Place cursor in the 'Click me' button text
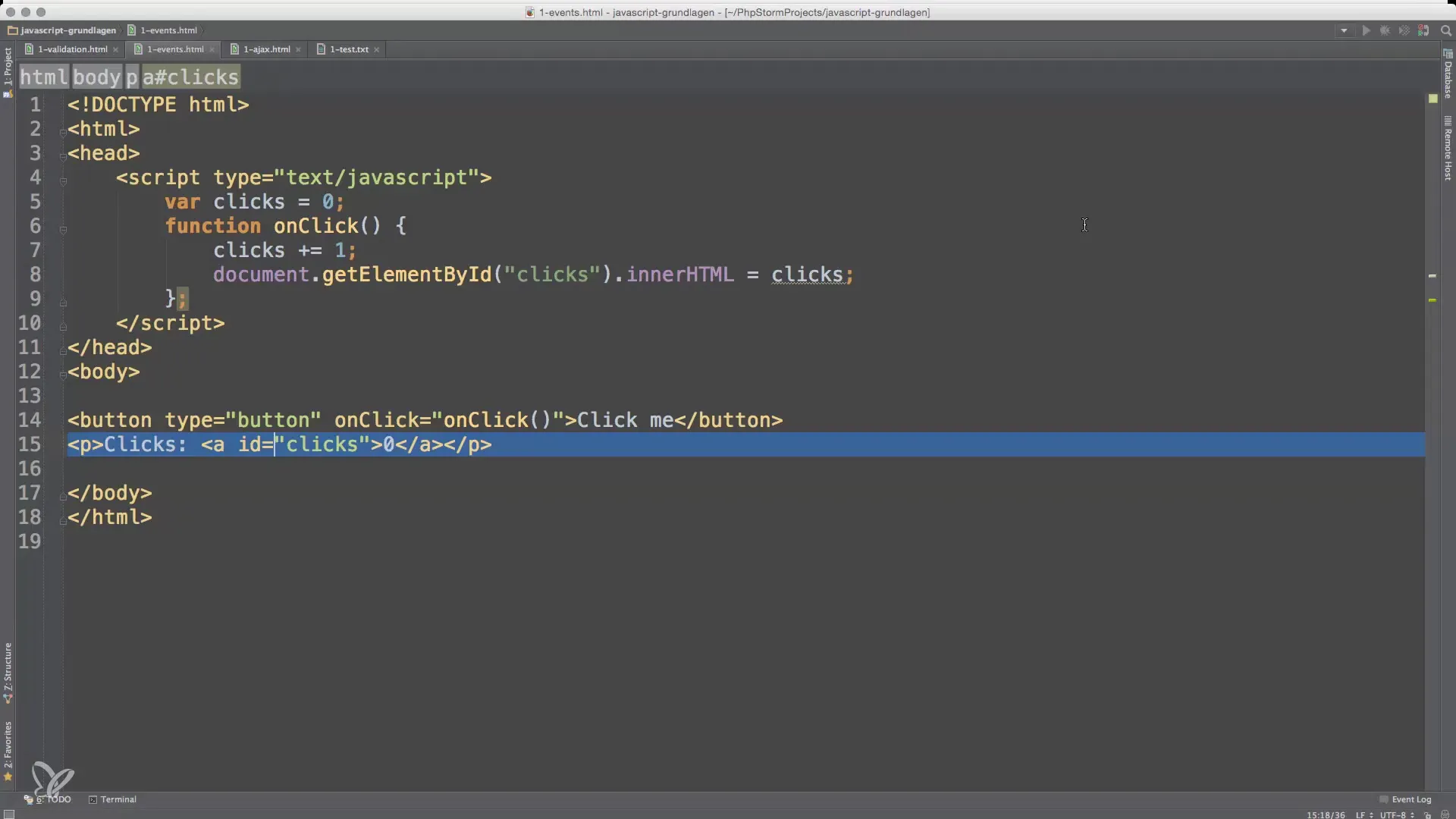1456x819 pixels. (x=625, y=420)
